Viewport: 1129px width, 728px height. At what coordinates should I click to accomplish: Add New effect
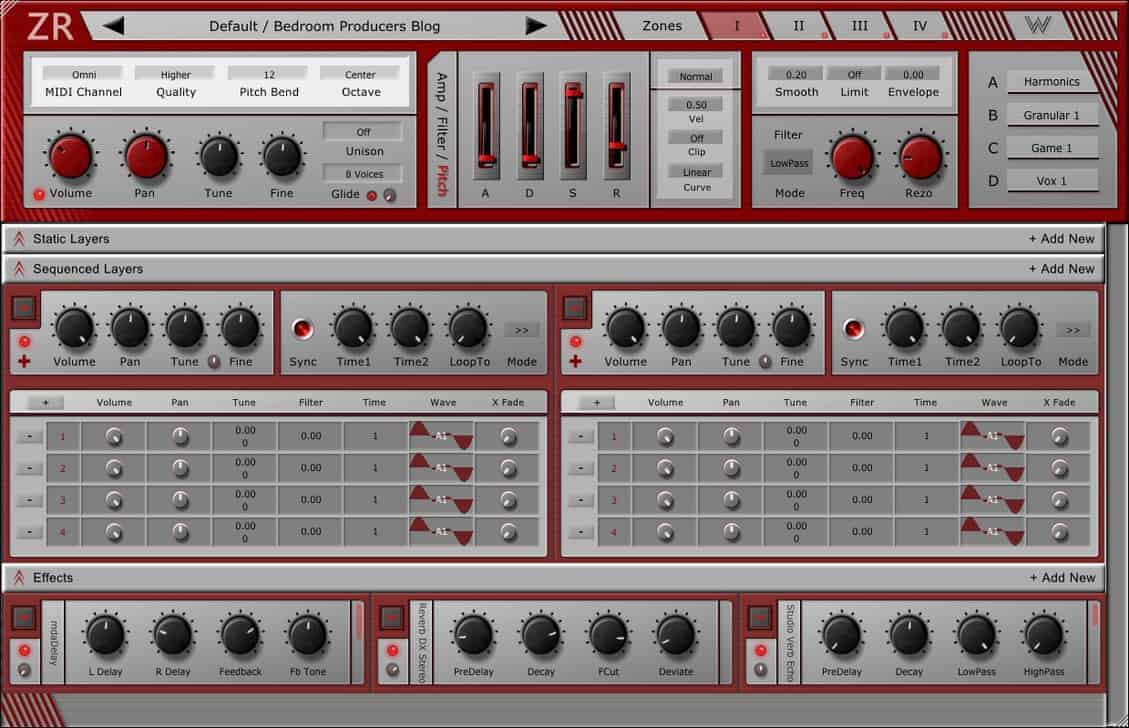(x=1062, y=578)
